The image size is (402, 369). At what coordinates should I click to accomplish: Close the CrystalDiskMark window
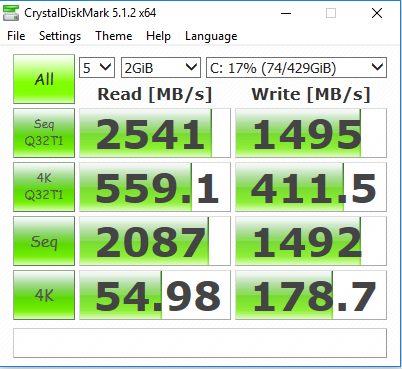pyautogui.click(x=377, y=13)
